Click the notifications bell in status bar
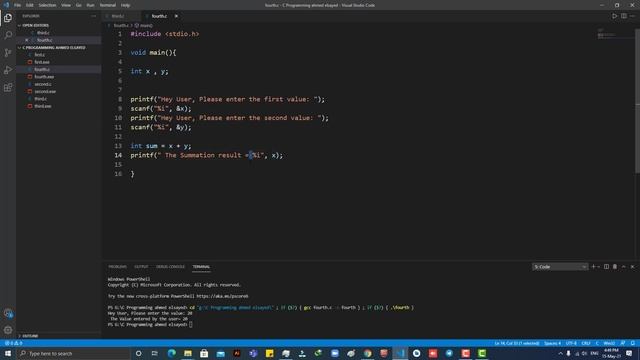Image resolution: width=640 pixels, height=360 pixels. tap(633, 343)
